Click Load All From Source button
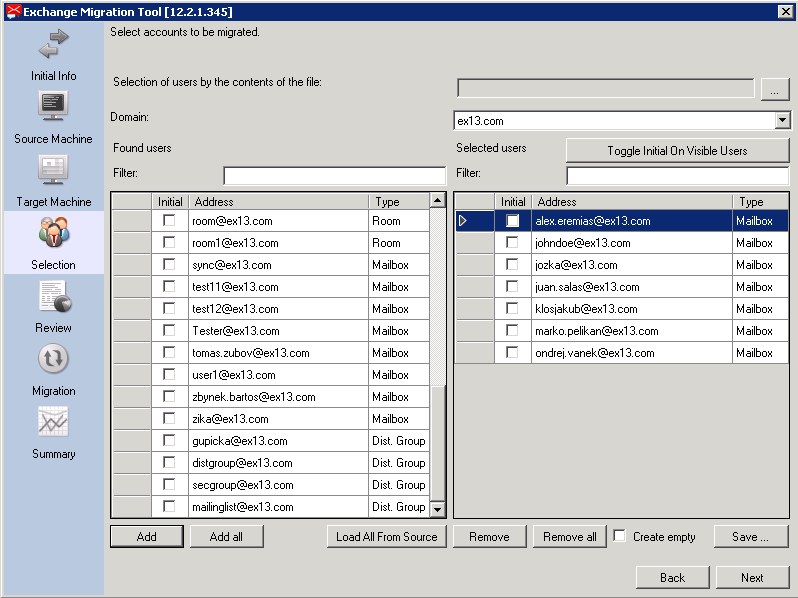 [386, 536]
